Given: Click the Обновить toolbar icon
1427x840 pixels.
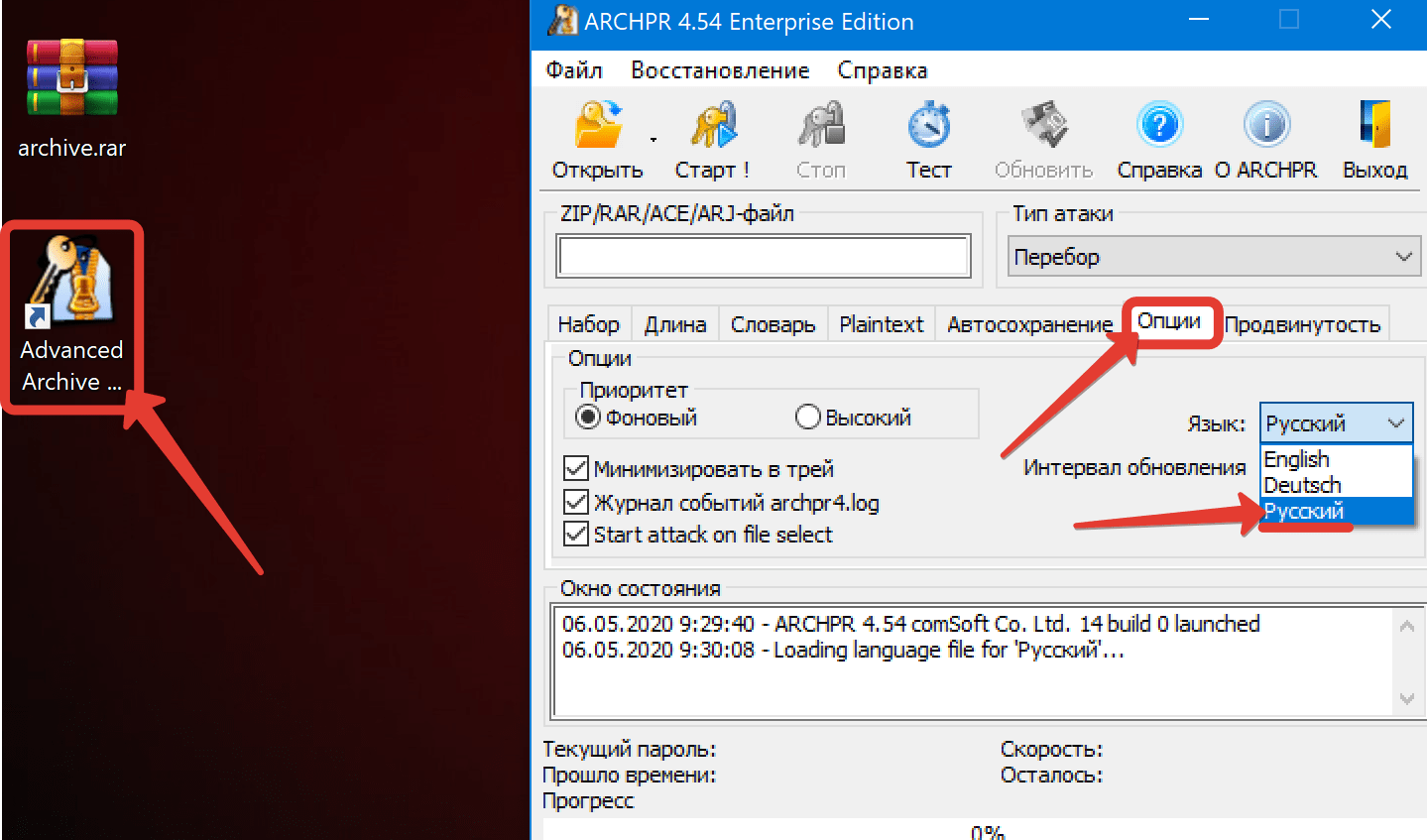Looking at the screenshot, I should (1044, 140).
